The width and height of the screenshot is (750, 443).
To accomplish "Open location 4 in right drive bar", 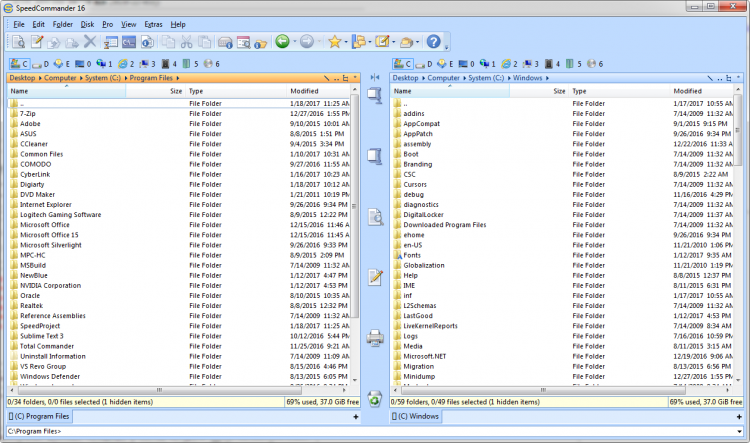I will click(552, 64).
